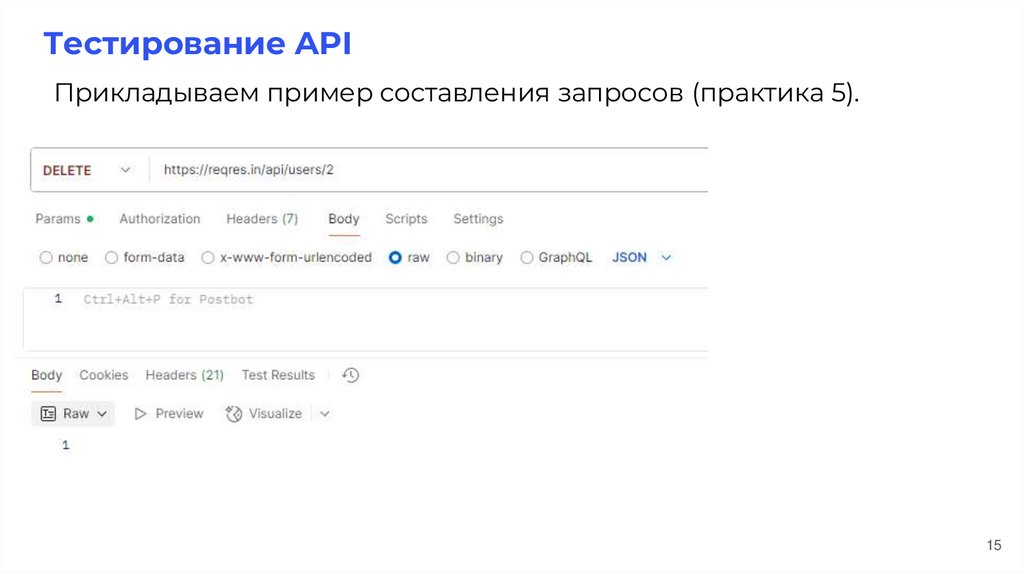Select the GraphQL body radio option
The height and width of the screenshot is (574, 1024).
[x=526, y=258]
